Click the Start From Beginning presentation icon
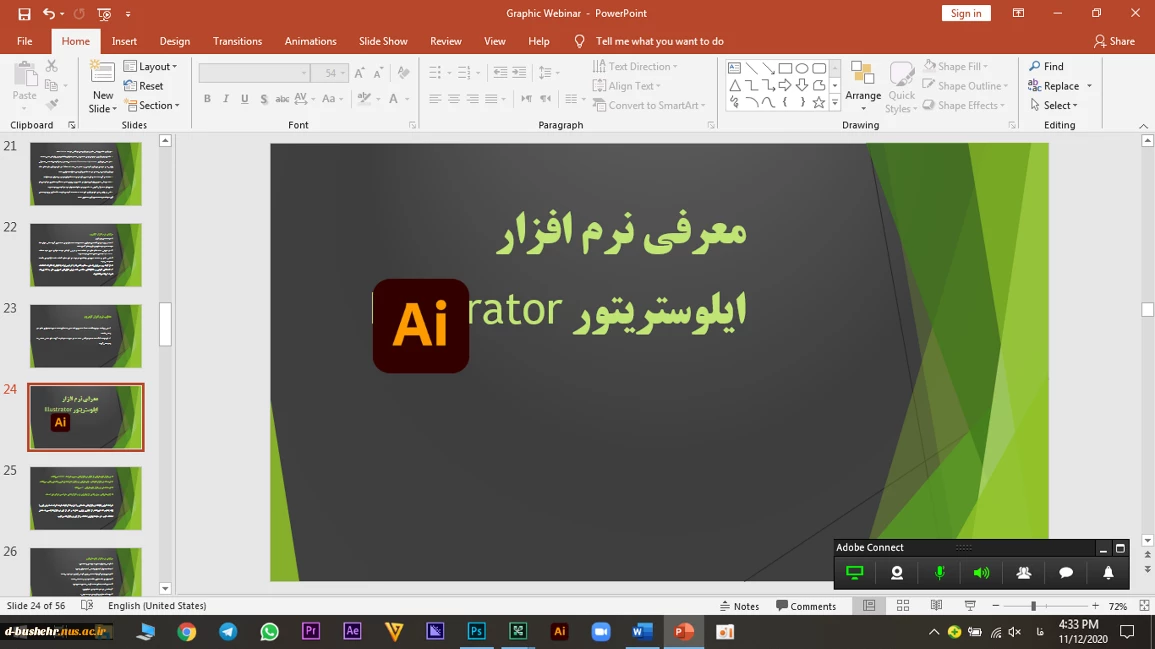The width and height of the screenshot is (1155, 649). 104,13
